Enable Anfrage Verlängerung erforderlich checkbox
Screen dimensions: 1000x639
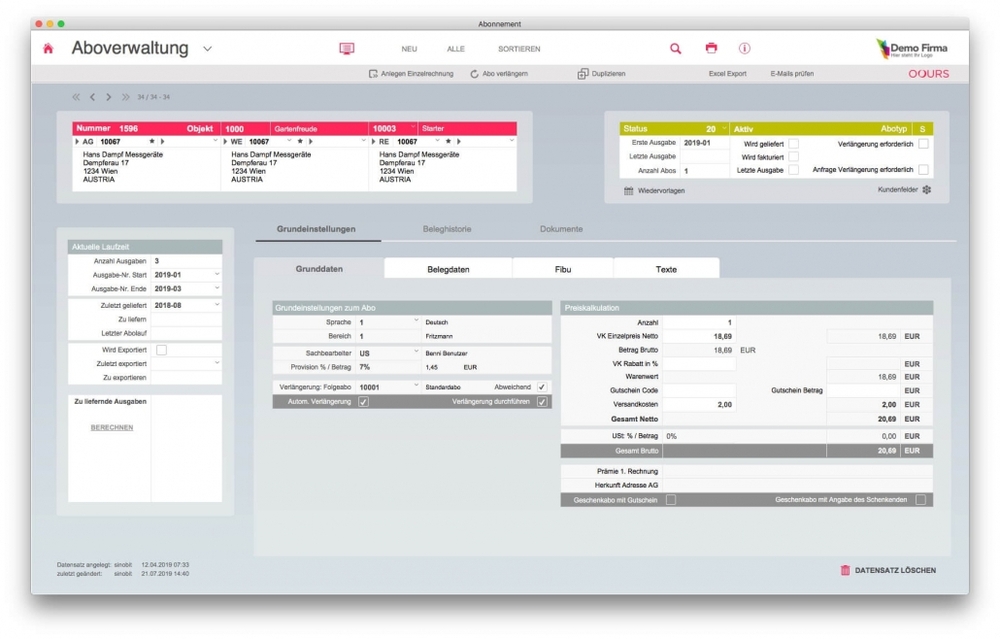pyautogui.click(x=923, y=170)
